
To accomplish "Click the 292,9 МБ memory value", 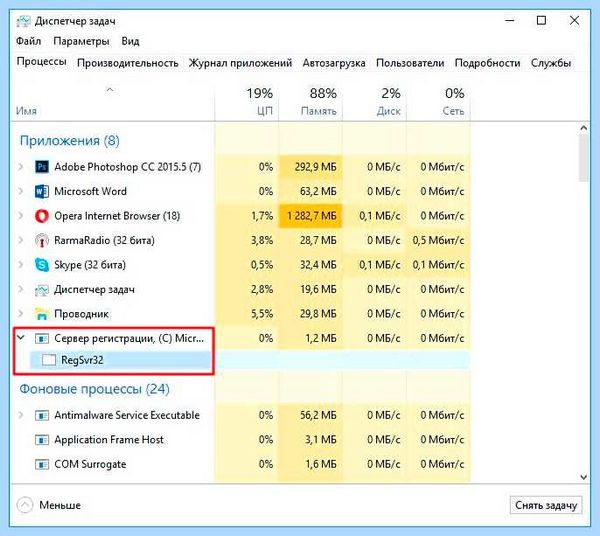I will pos(316,167).
